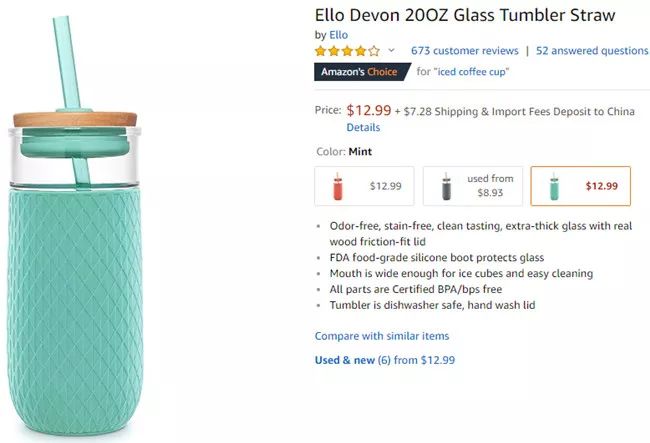Select the Mint color swatch
The width and height of the screenshot is (650, 443).
tap(580, 185)
